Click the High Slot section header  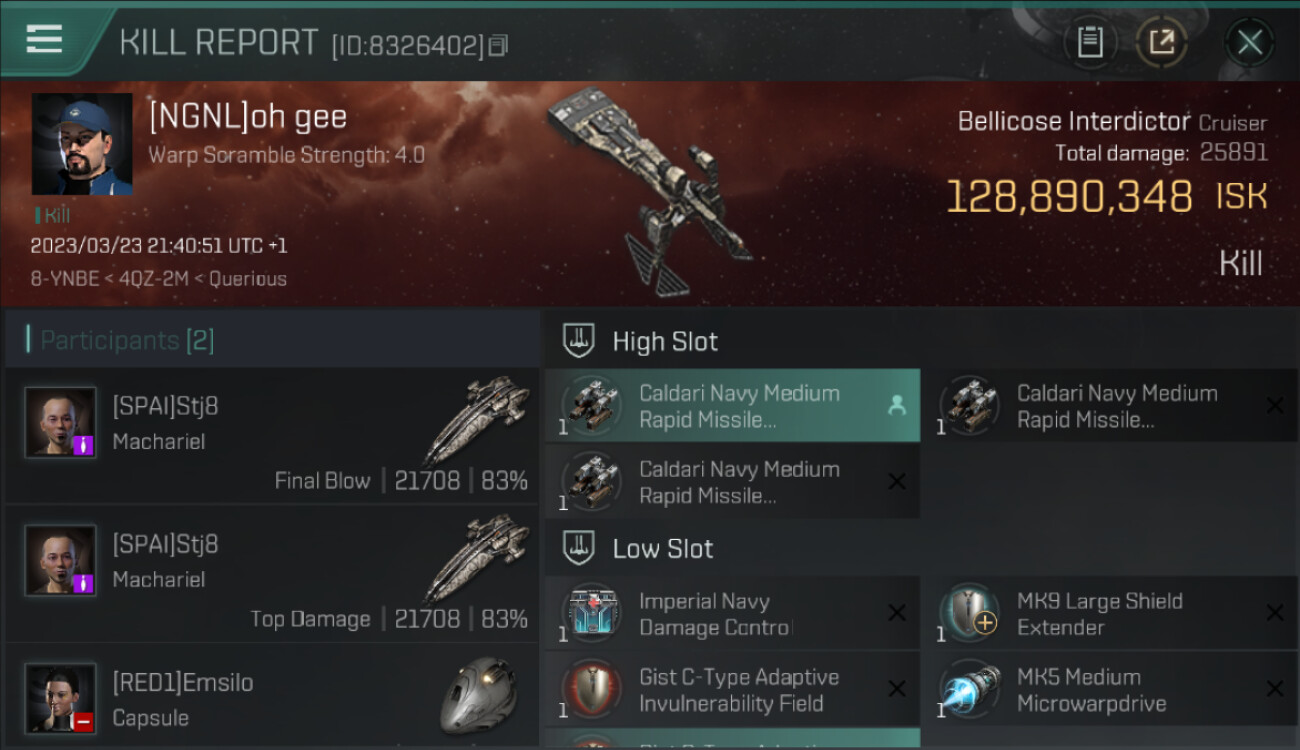665,341
